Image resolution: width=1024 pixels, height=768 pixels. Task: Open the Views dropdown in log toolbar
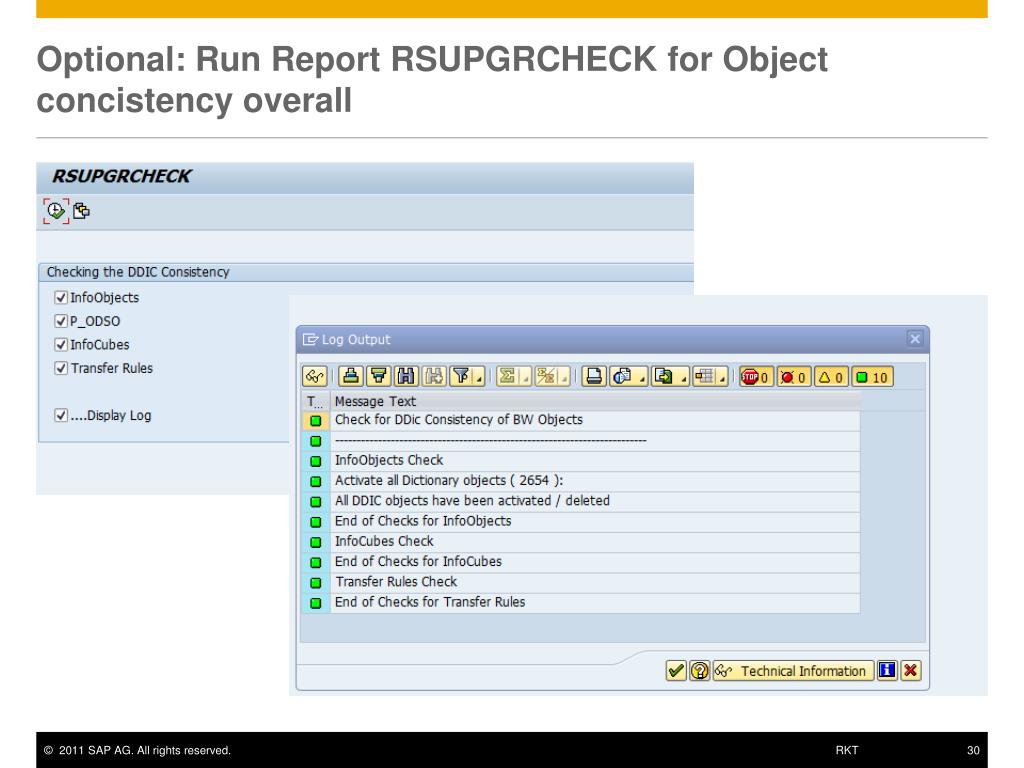tap(628, 377)
